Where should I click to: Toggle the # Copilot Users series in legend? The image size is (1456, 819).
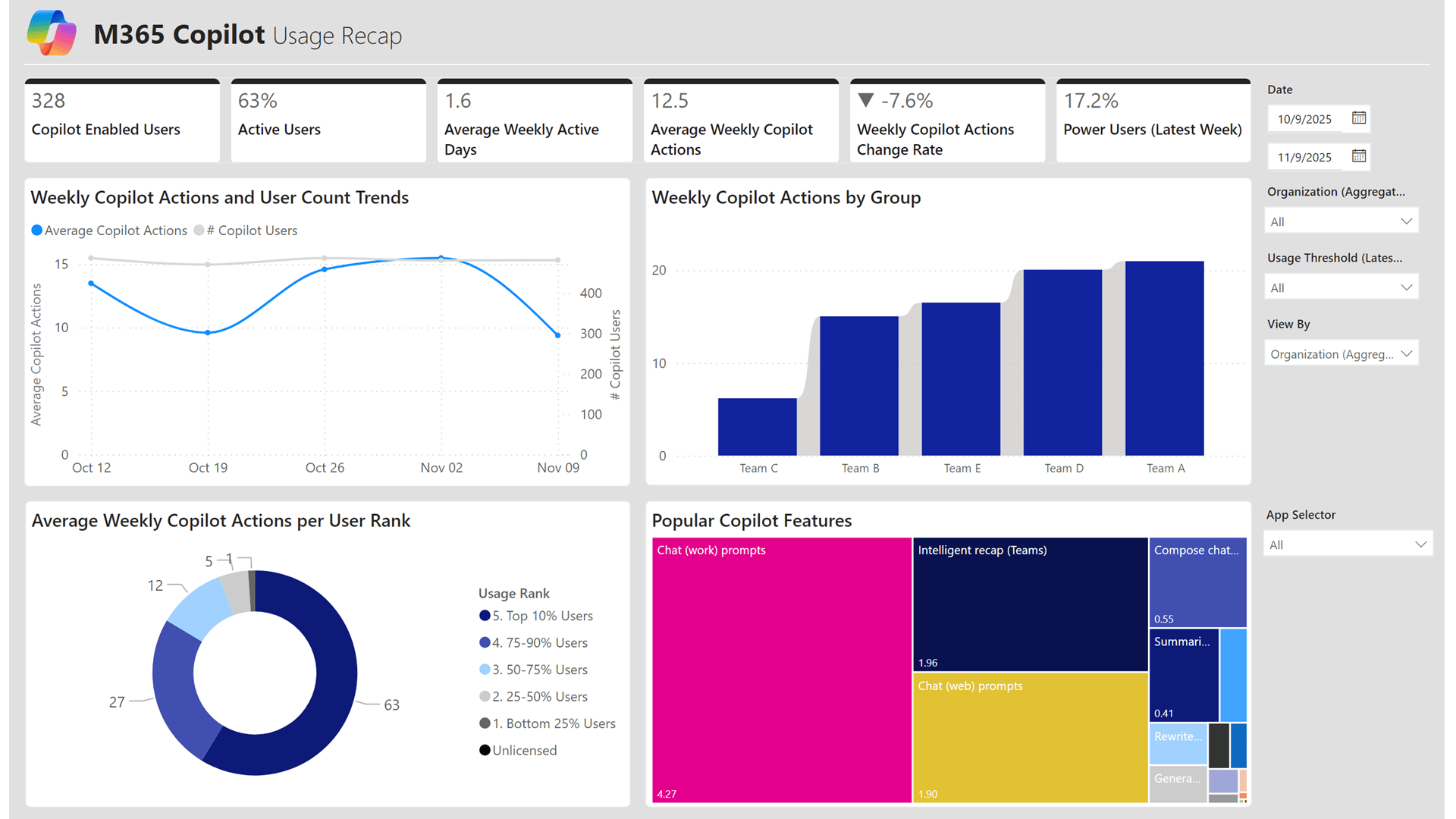pyautogui.click(x=199, y=230)
